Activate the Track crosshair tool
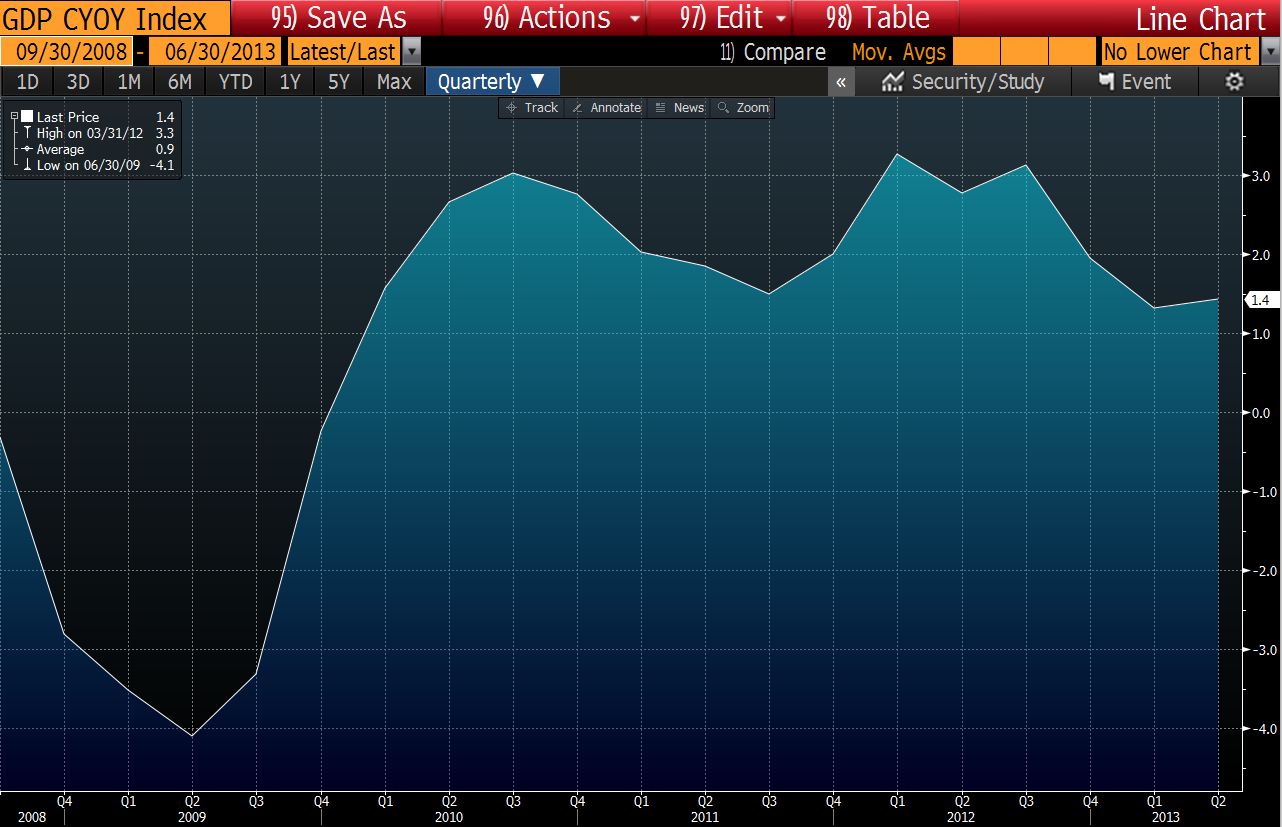The height and width of the screenshot is (827, 1282). pos(533,107)
